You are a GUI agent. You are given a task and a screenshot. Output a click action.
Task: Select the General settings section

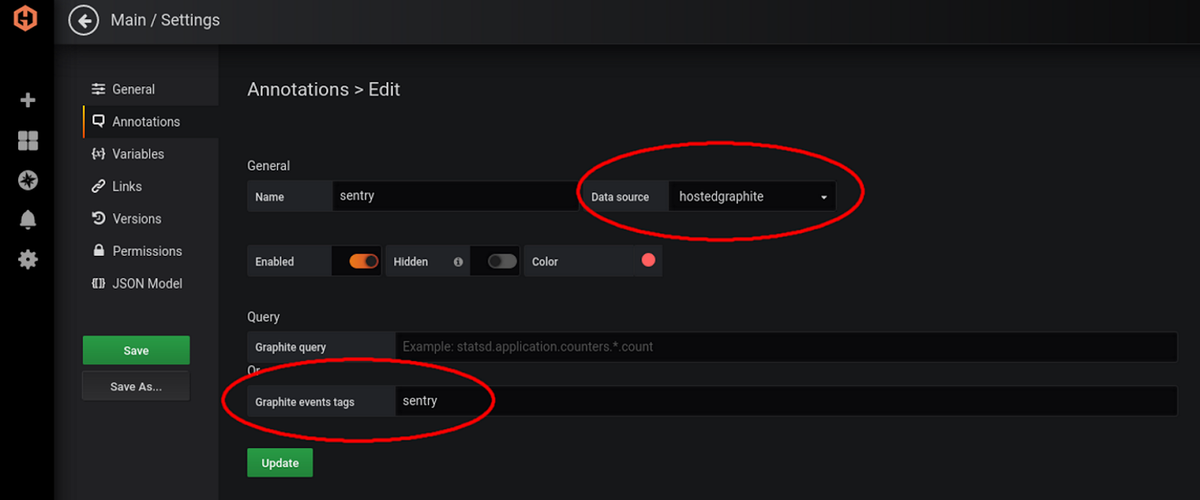[x=150, y=89]
